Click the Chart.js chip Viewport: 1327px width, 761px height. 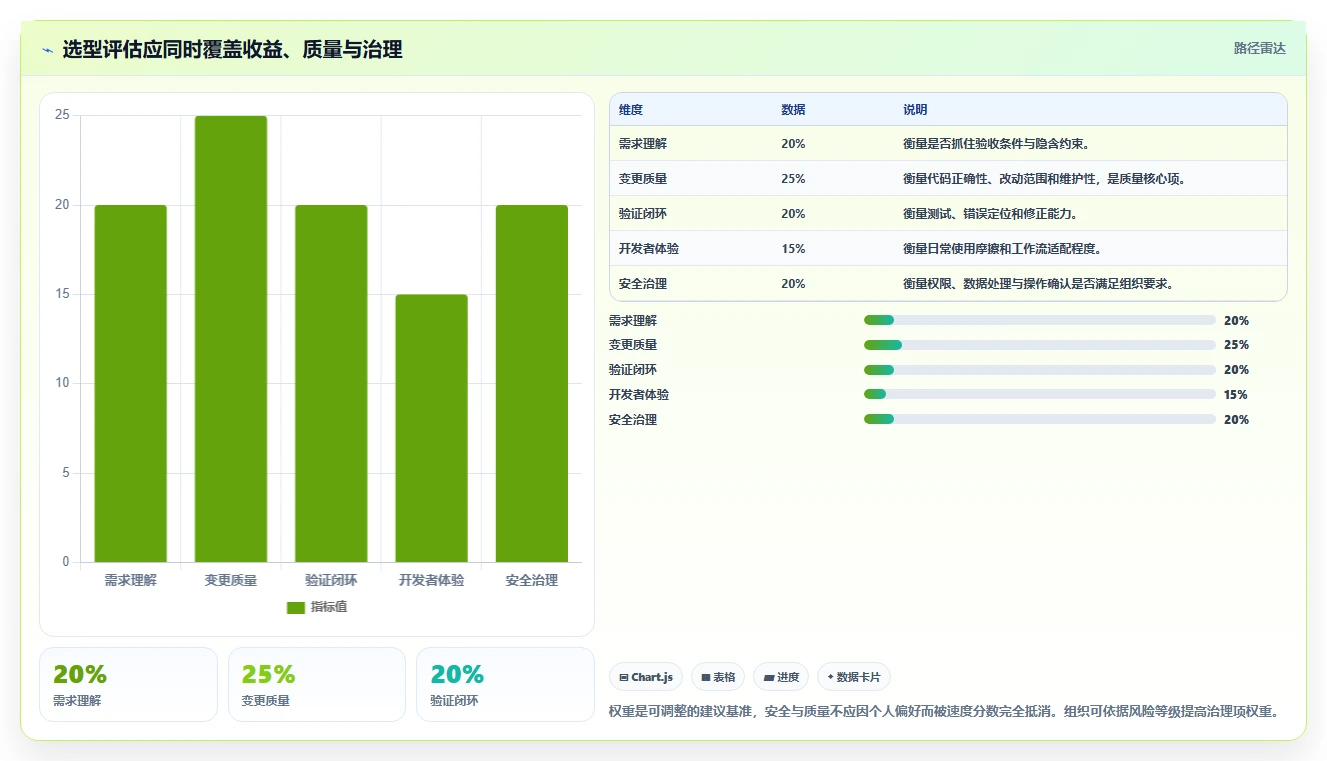(x=645, y=677)
